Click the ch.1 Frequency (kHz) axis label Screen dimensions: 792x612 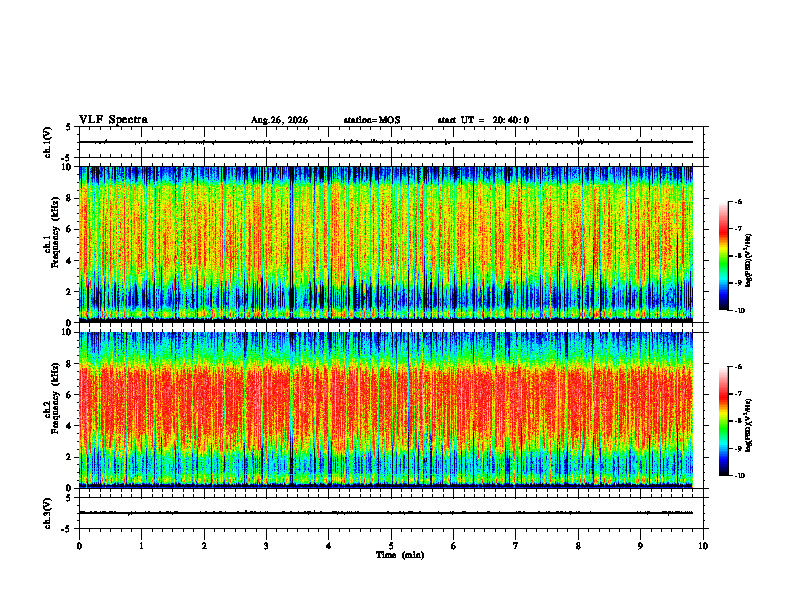[52, 244]
